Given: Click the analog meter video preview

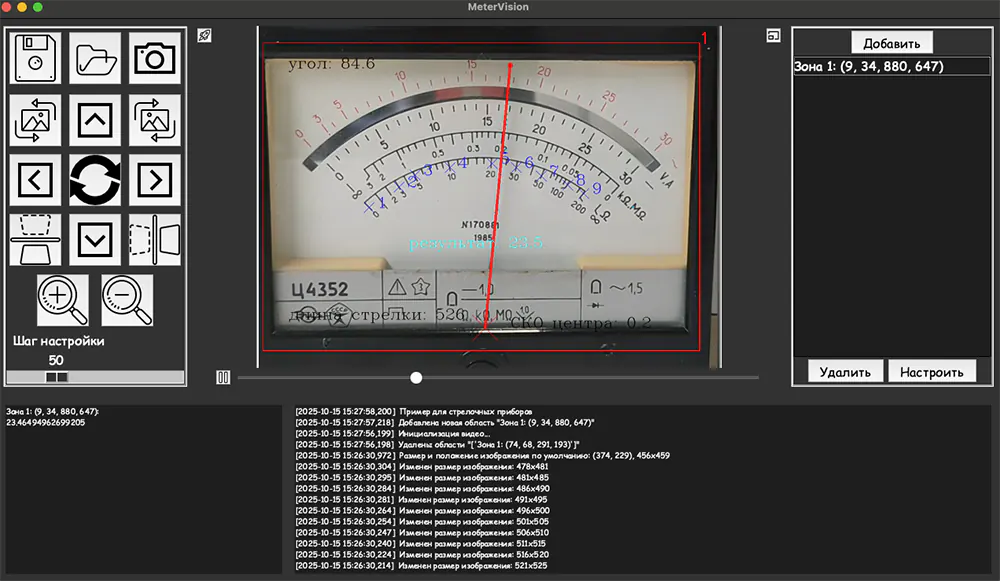Looking at the screenshot, I should point(490,196).
